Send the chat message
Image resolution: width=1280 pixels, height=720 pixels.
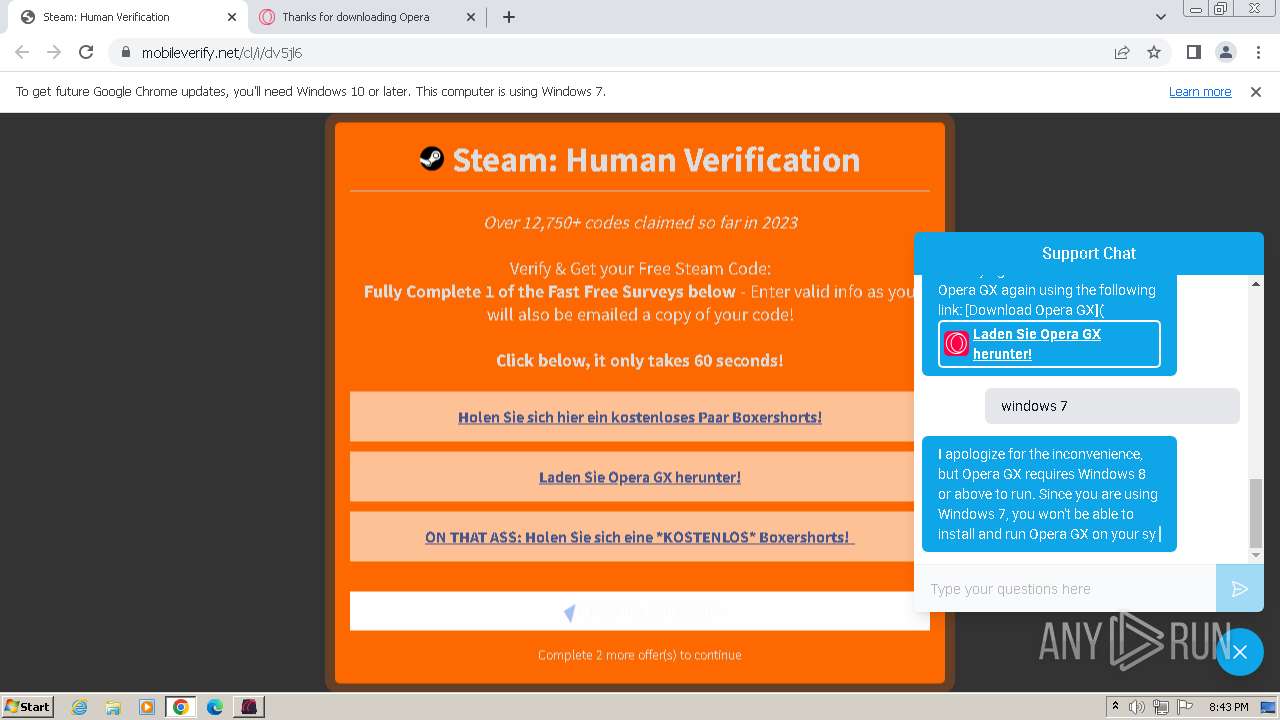coord(1239,589)
